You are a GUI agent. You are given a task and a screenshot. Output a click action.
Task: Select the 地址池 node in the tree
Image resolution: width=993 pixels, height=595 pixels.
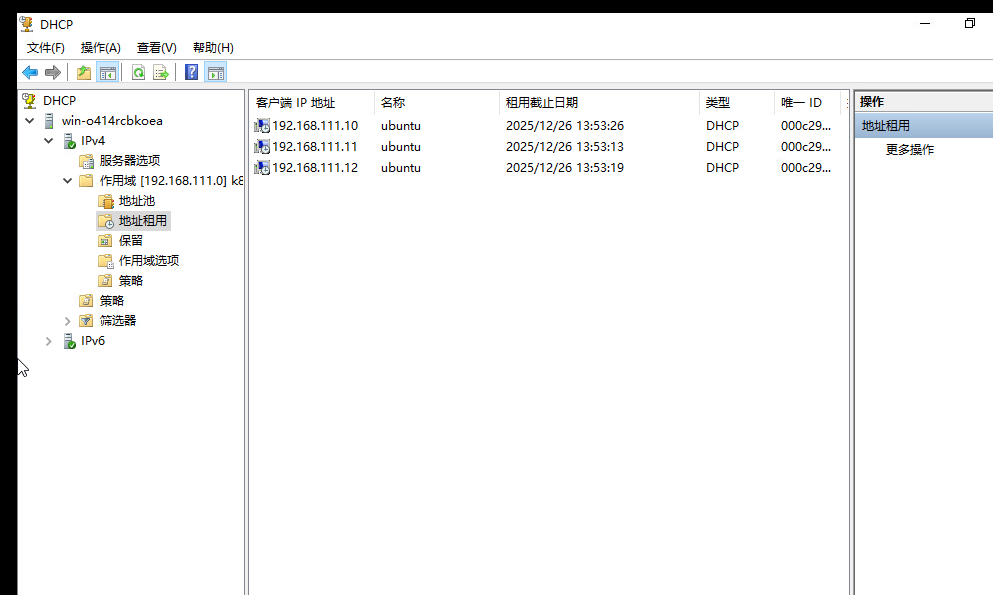tap(136, 201)
